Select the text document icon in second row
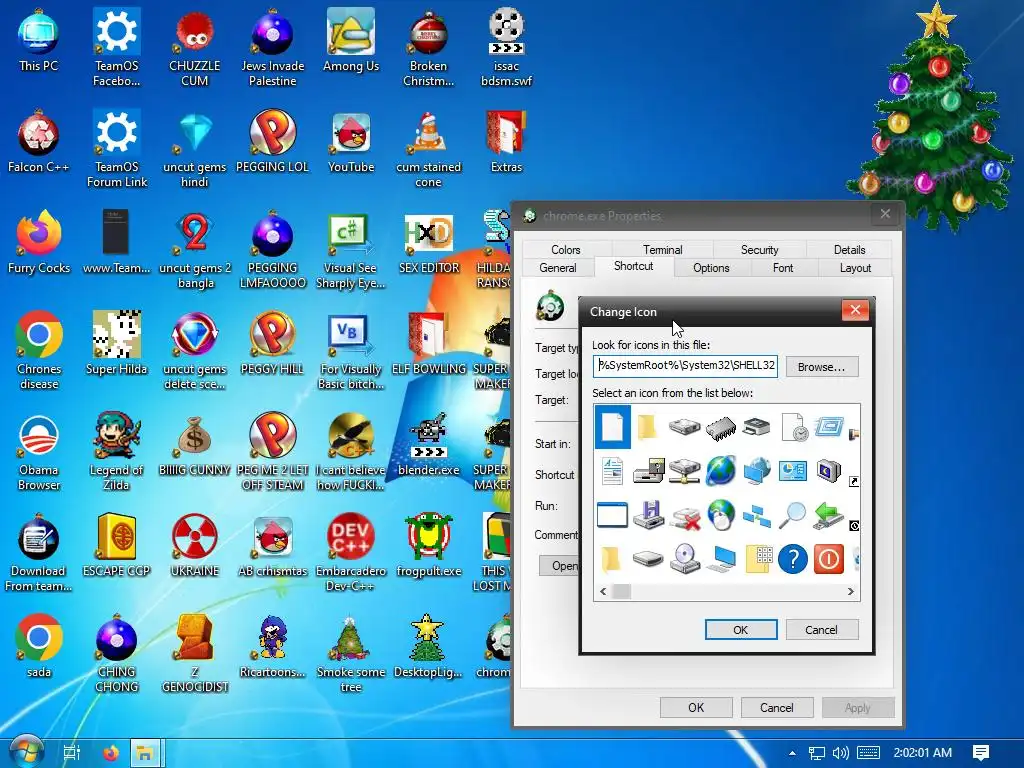 [x=612, y=472]
